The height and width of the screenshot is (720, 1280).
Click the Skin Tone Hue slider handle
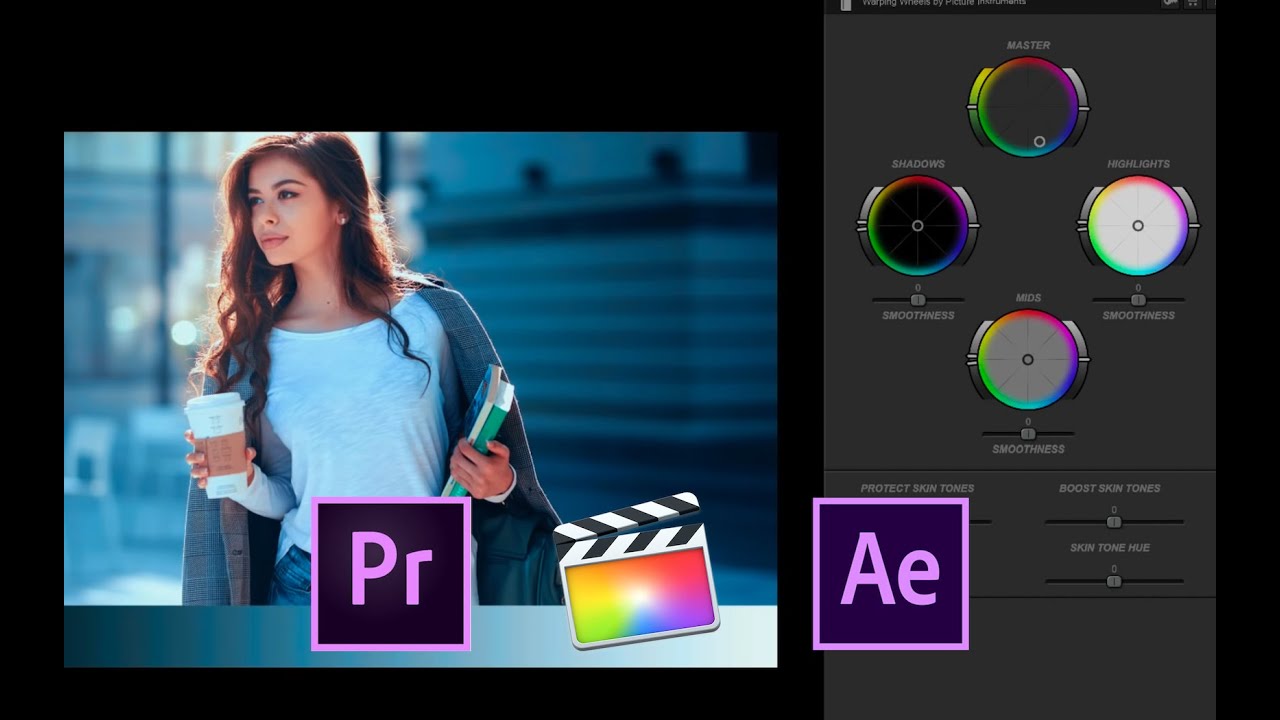point(1114,581)
